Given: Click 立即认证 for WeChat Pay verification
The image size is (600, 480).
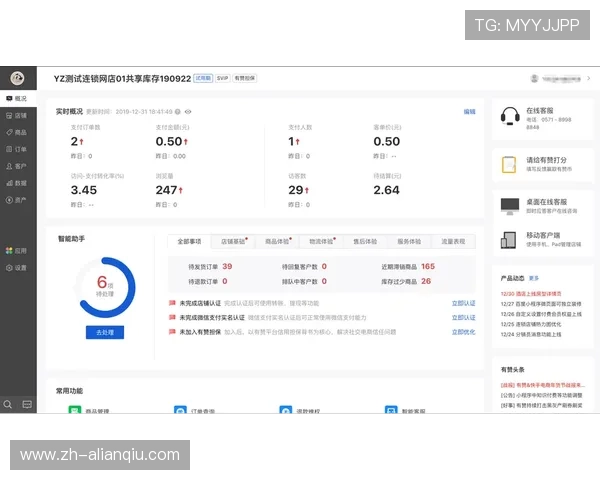Looking at the screenshot, I should pyautogui.click(x=463, y=318).
